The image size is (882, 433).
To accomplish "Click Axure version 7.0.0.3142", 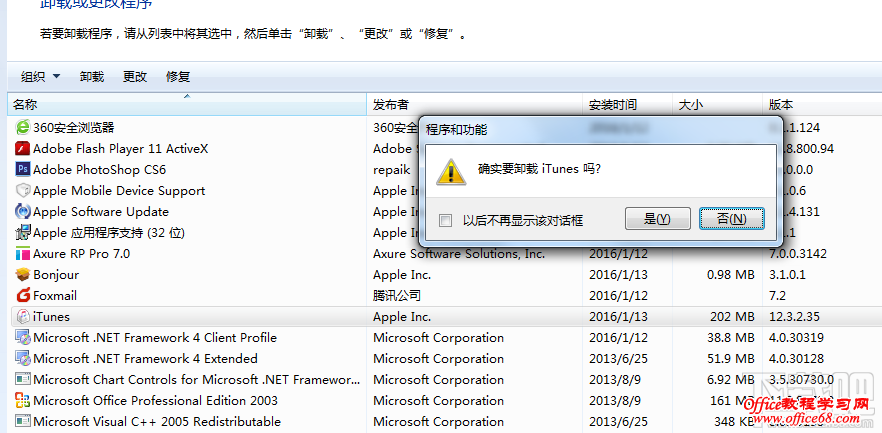I will coord(798,254).
